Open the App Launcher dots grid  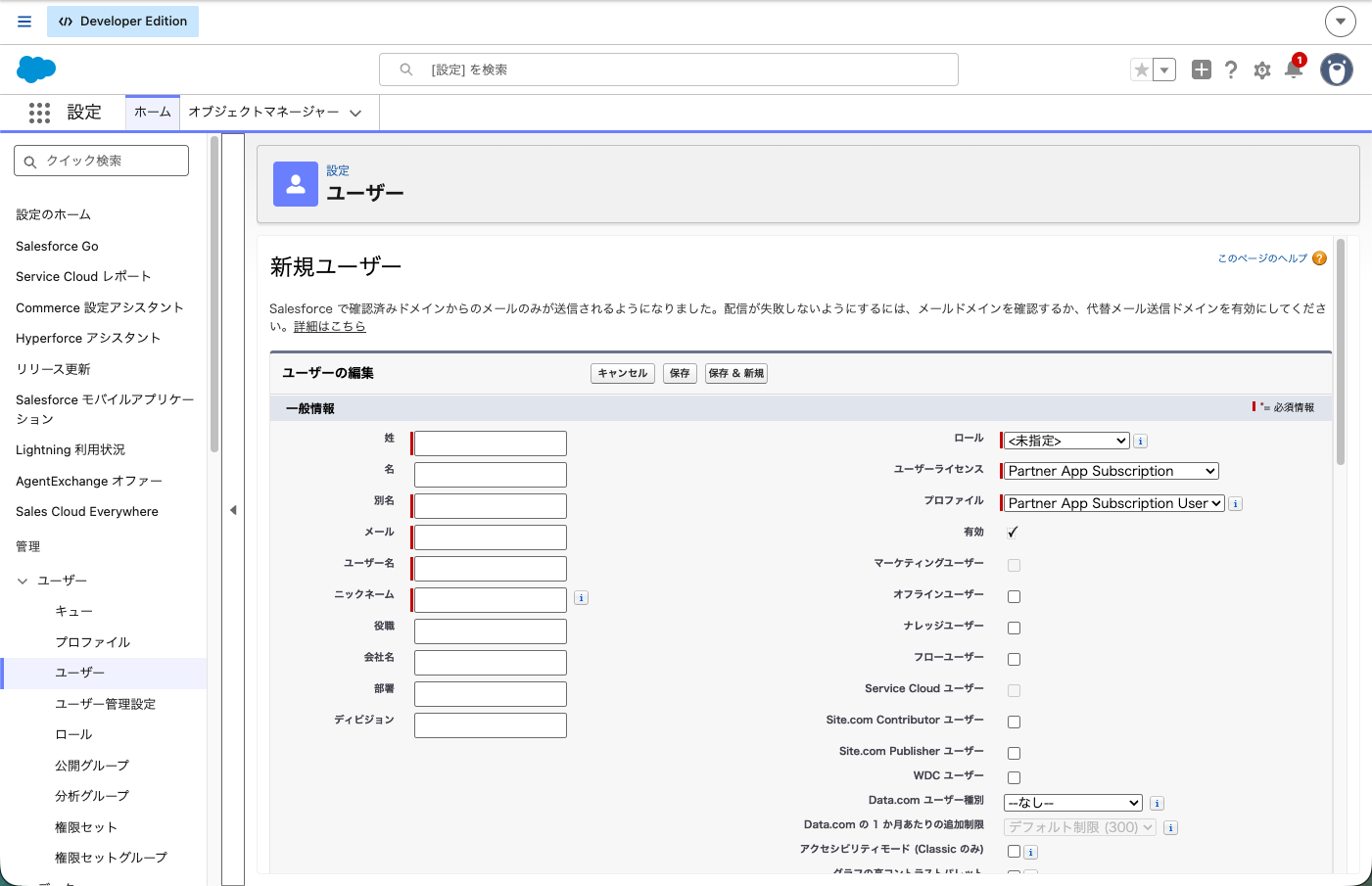[x=39, y=113]
